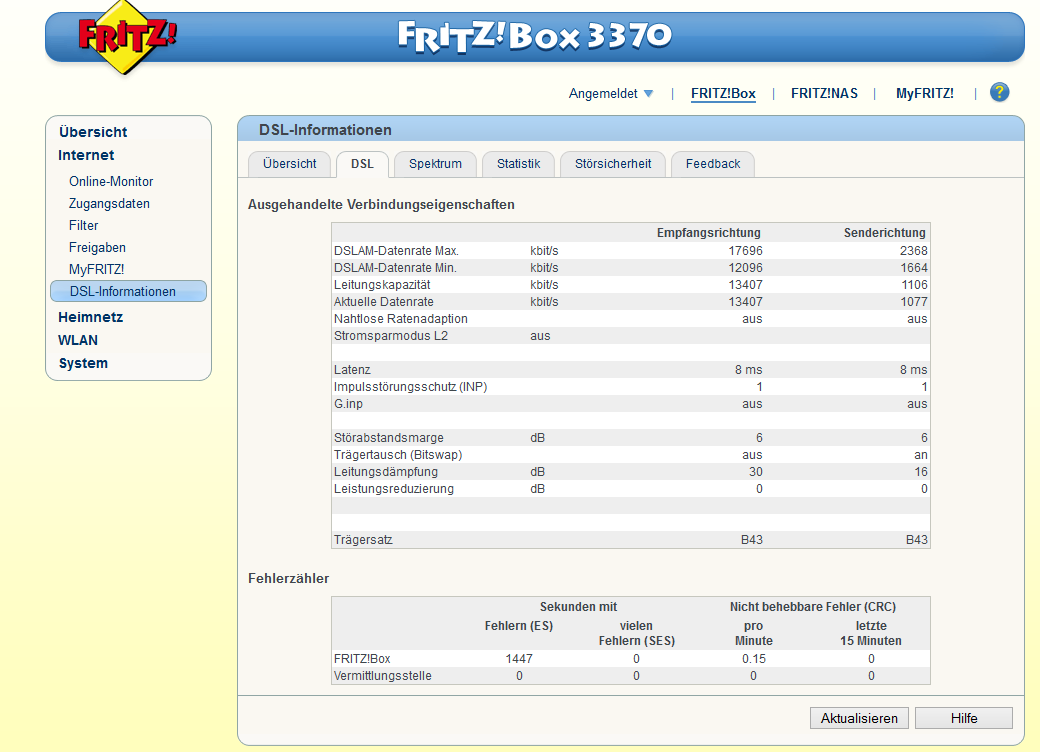Open FRITZ!NAS
This screenshot has width=1040, height=752.
(x=824, y=94)
